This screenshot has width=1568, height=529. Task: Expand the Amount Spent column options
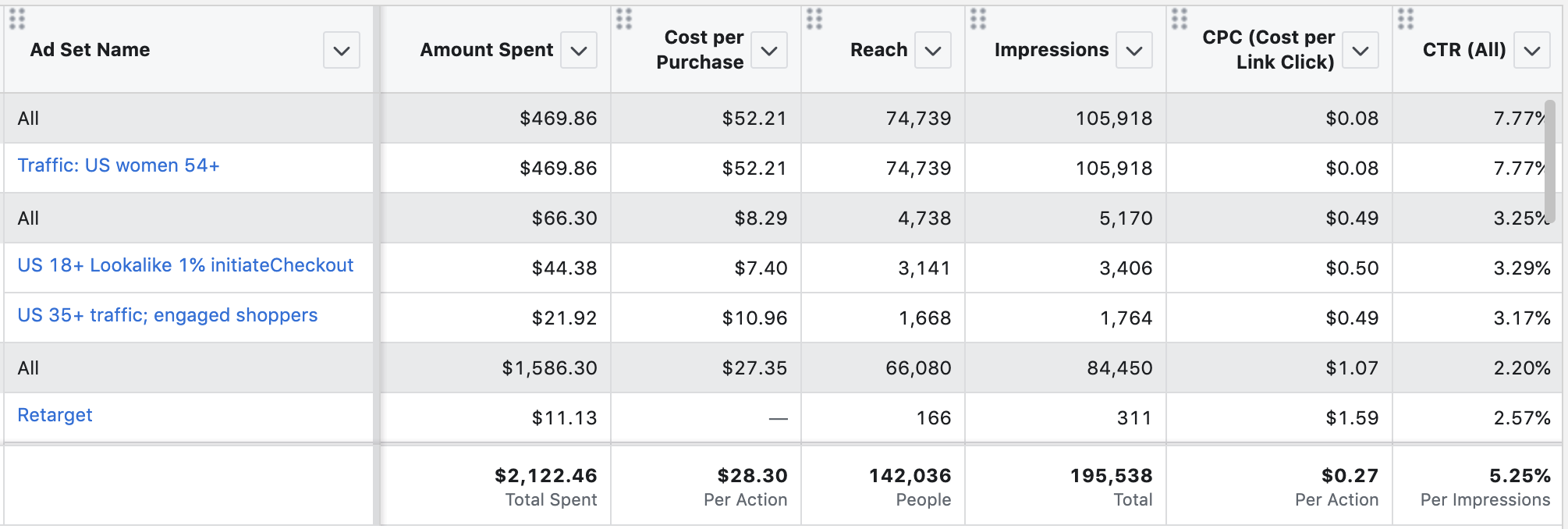578,51
